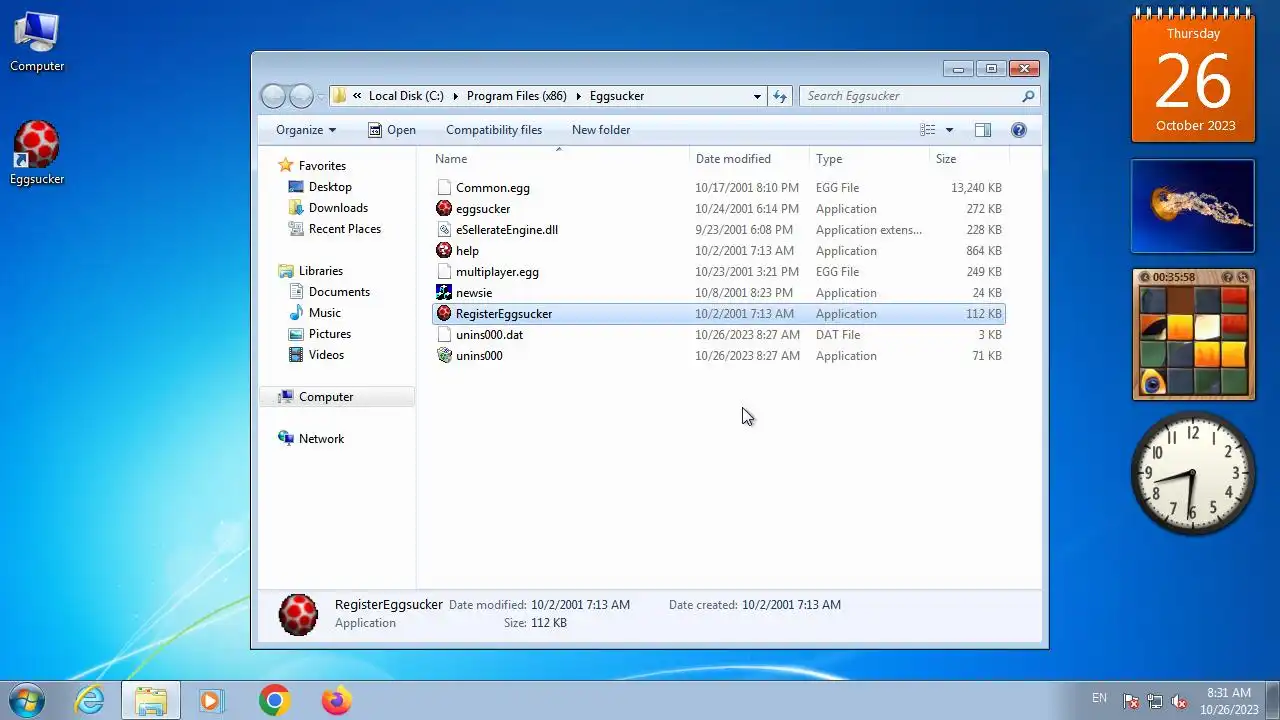The width and height of the screenshot is (1280, 720).
Task: Select Network in navigation pane
Action: coord(321,438)
